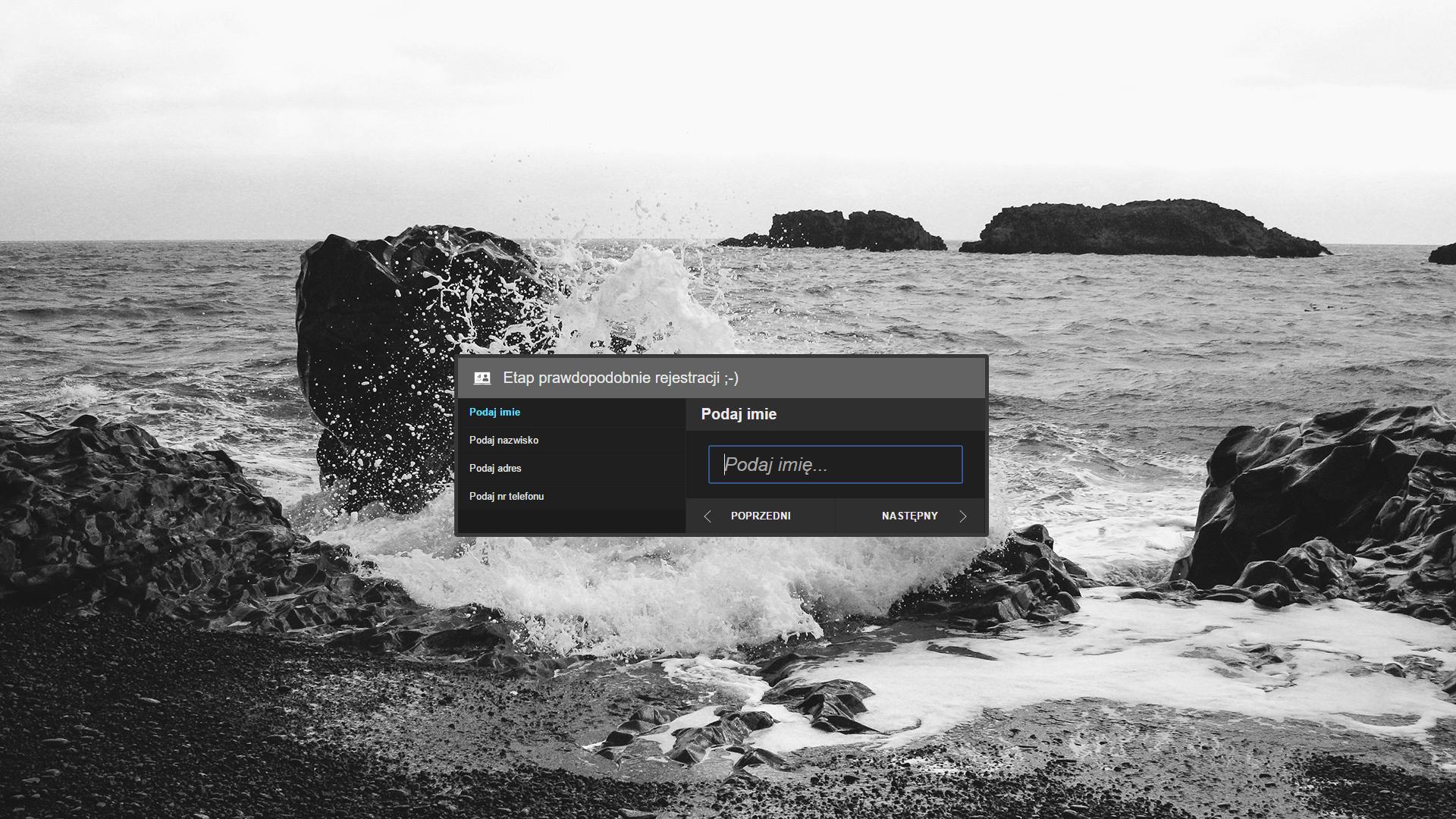The image size is (1456, 819).
Task: Open the 'Podaj nazwisko' step
Action: click(x=504, y=441)
